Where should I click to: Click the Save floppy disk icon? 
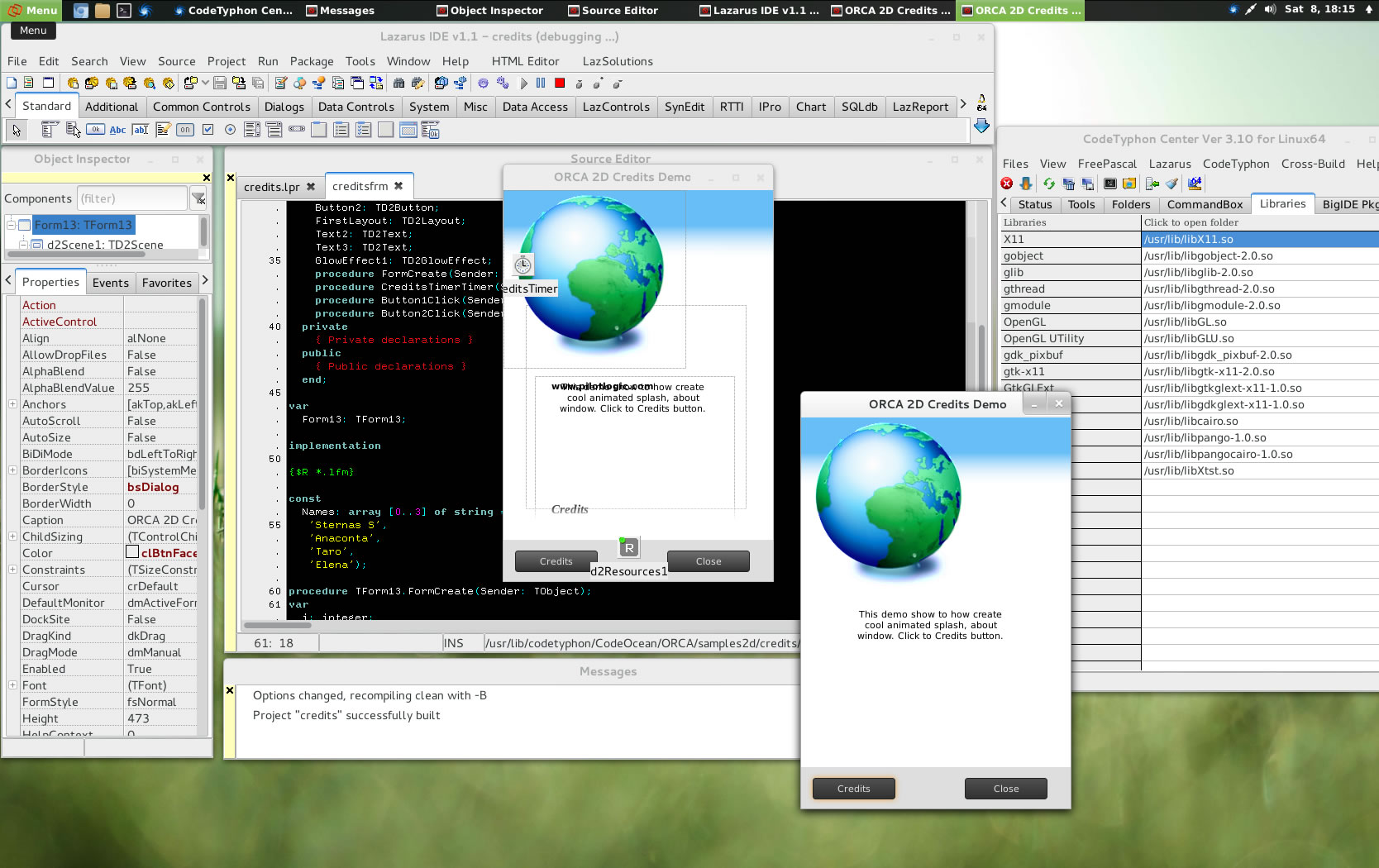click(220, 83)
